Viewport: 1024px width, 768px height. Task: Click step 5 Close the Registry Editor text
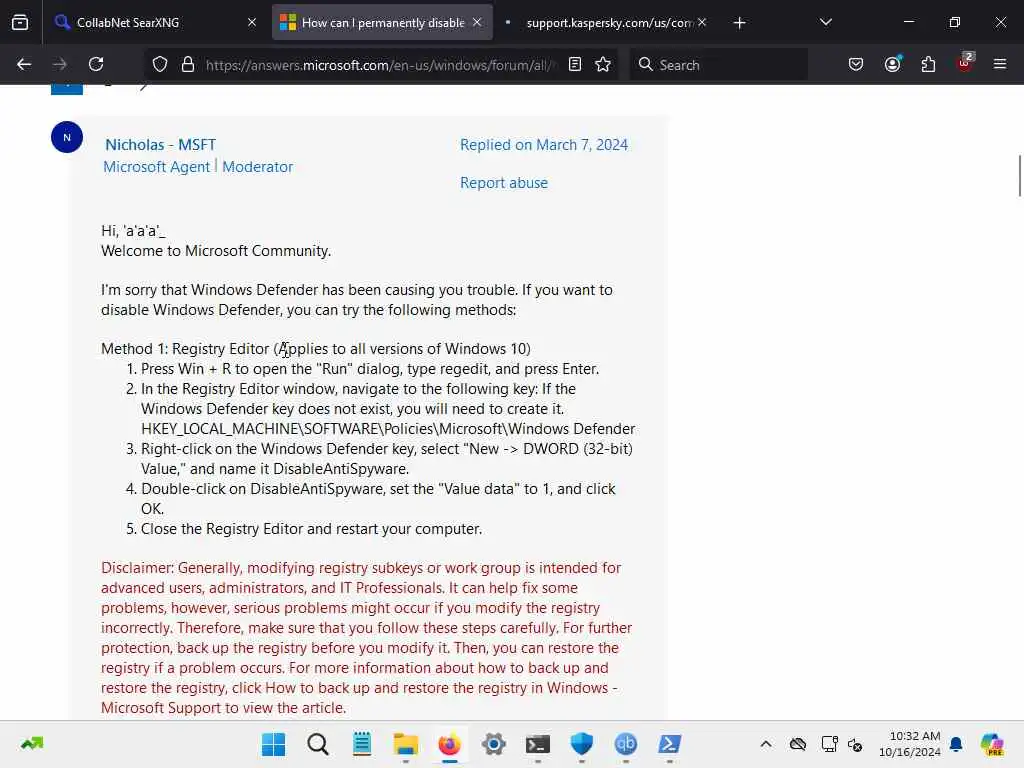pyautogui.click(x=312, y=528)
